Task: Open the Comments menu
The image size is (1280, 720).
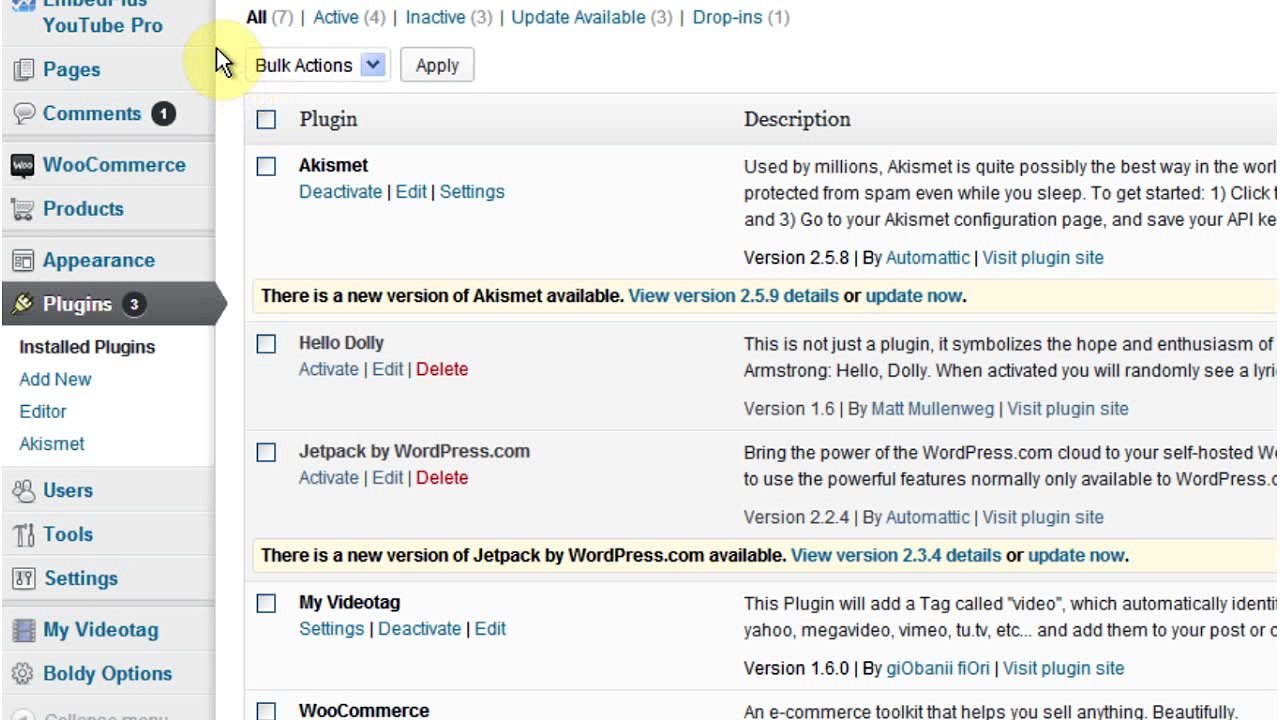Action: pyautogui.click(x=92, y=113)
